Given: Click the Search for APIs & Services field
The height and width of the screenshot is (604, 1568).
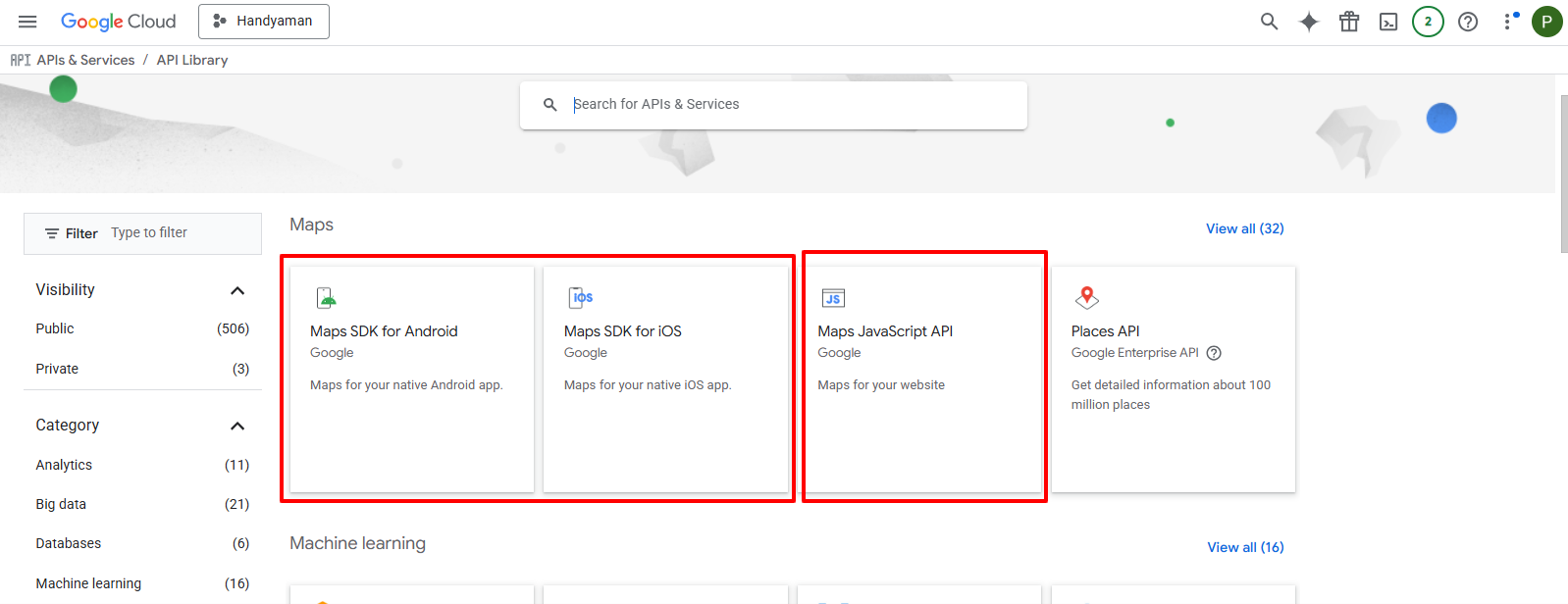Looking at the screenshot, I should [785, 104].
